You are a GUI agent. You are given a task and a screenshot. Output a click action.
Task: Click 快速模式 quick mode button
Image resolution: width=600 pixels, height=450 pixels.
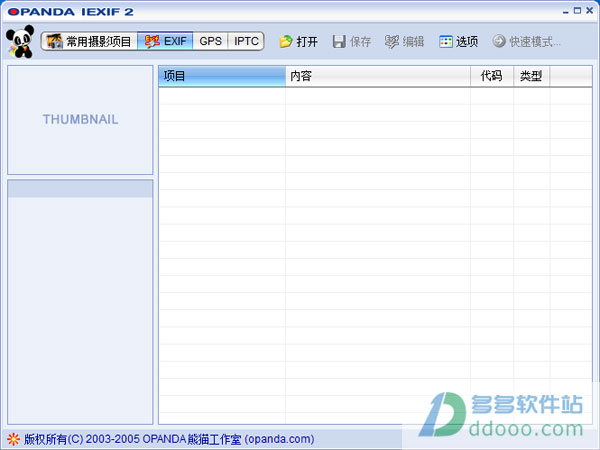click(x=527, y=41)
